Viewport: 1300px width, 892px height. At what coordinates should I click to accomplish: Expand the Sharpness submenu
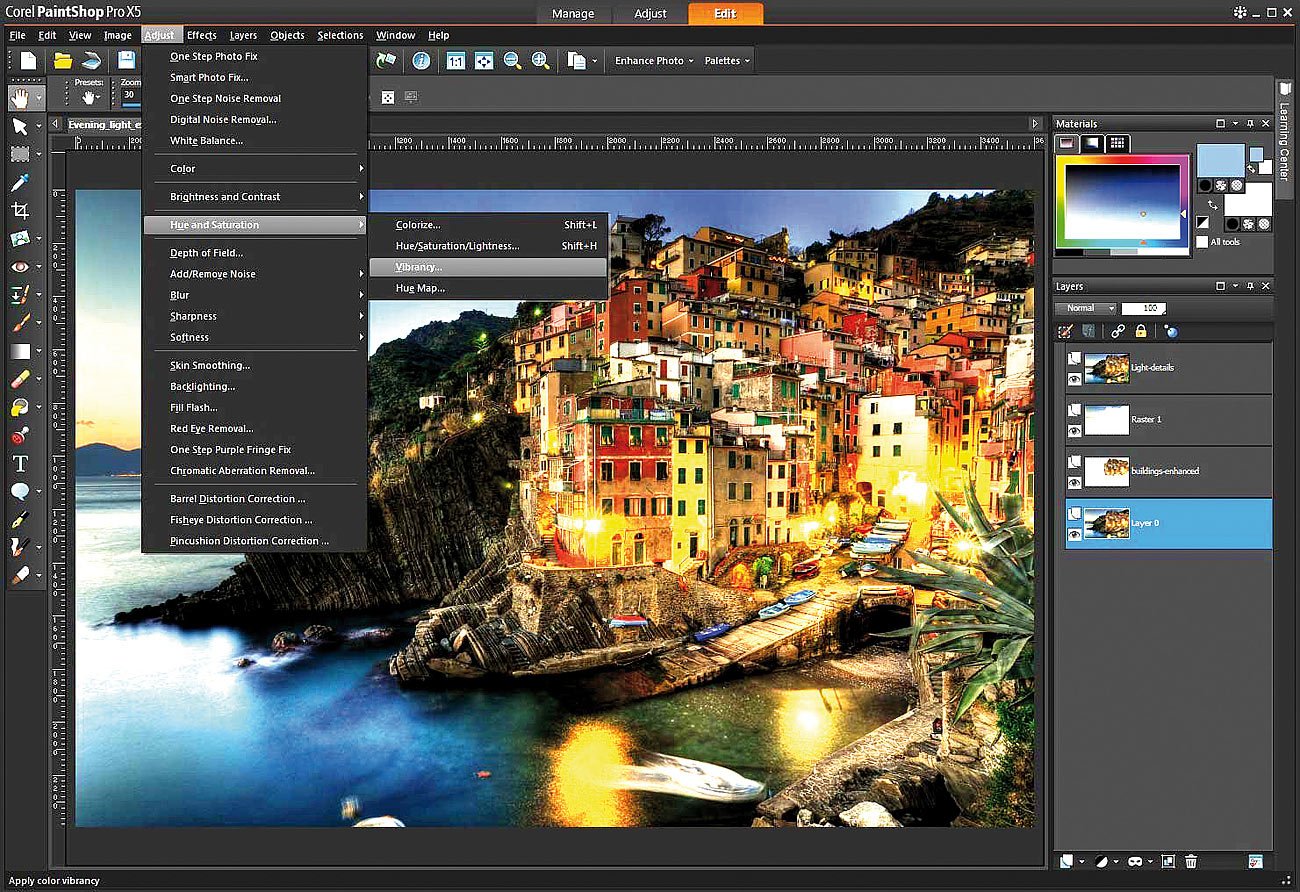click(255, 316)
